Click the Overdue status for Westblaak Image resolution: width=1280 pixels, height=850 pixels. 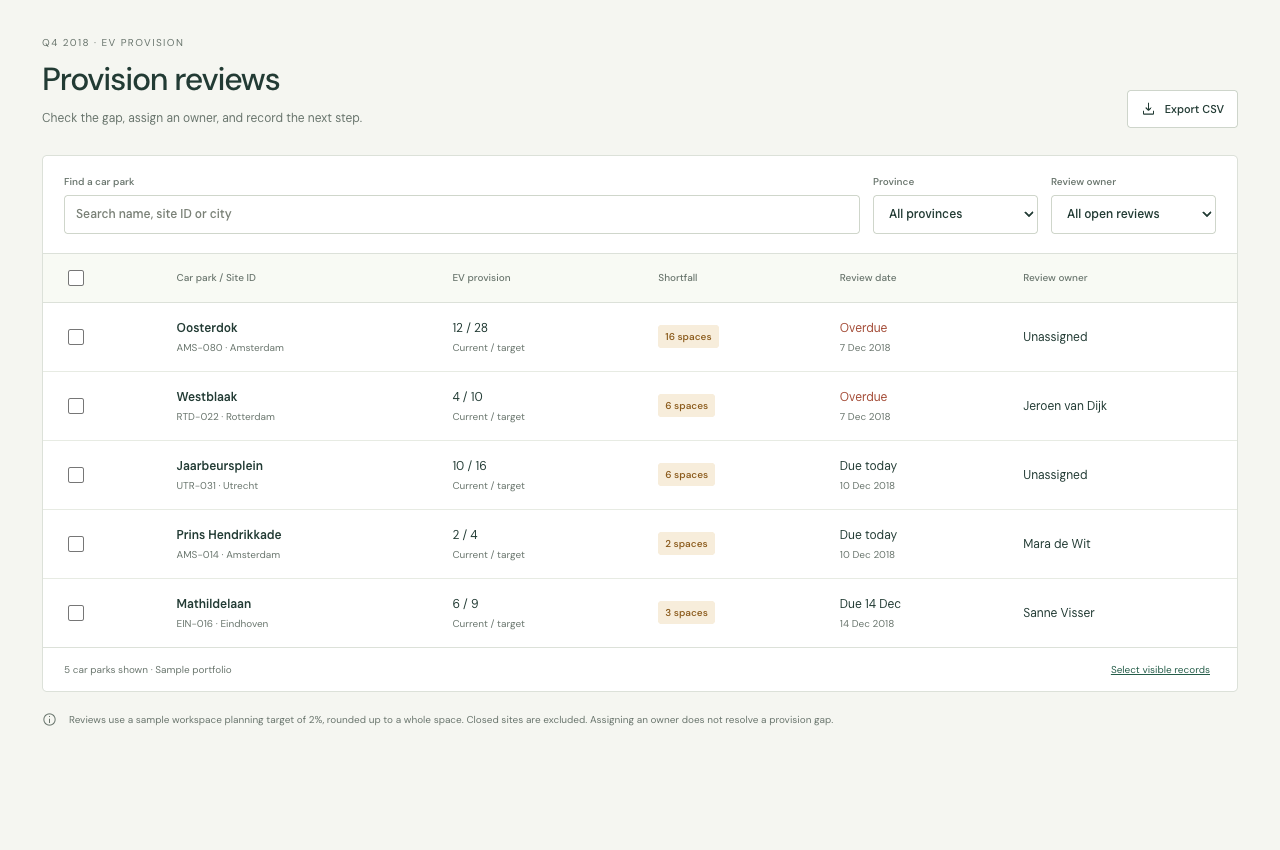point(863,397)
